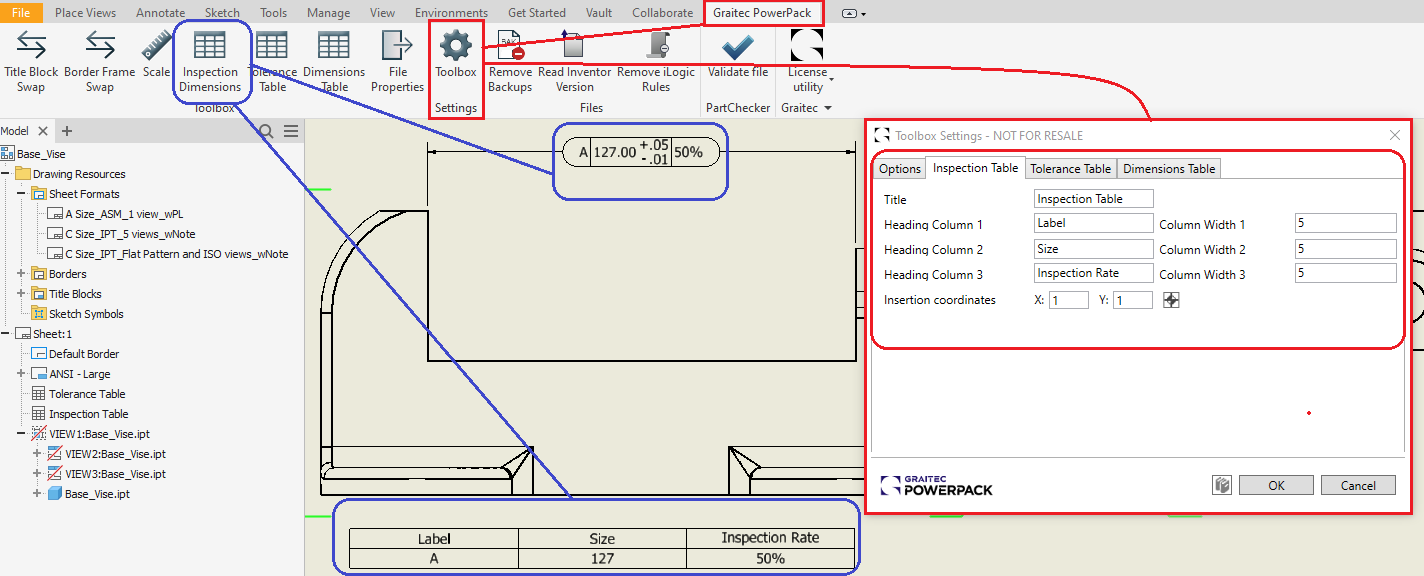Edit the Heading Column 3 field

click(1094, 273)
